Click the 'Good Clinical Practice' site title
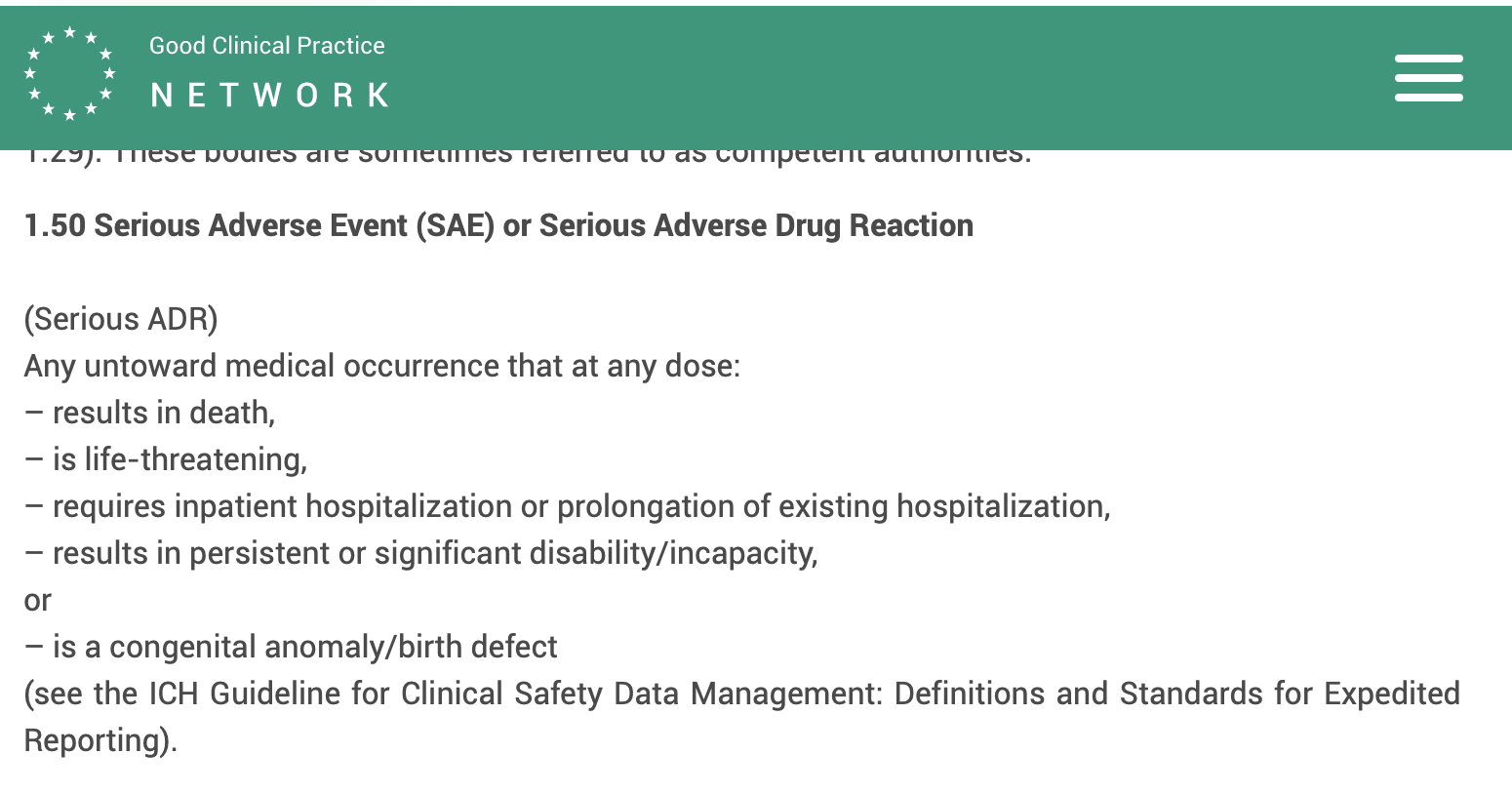The width and height of the screenshot is (1512, 794). pos(266,46)
